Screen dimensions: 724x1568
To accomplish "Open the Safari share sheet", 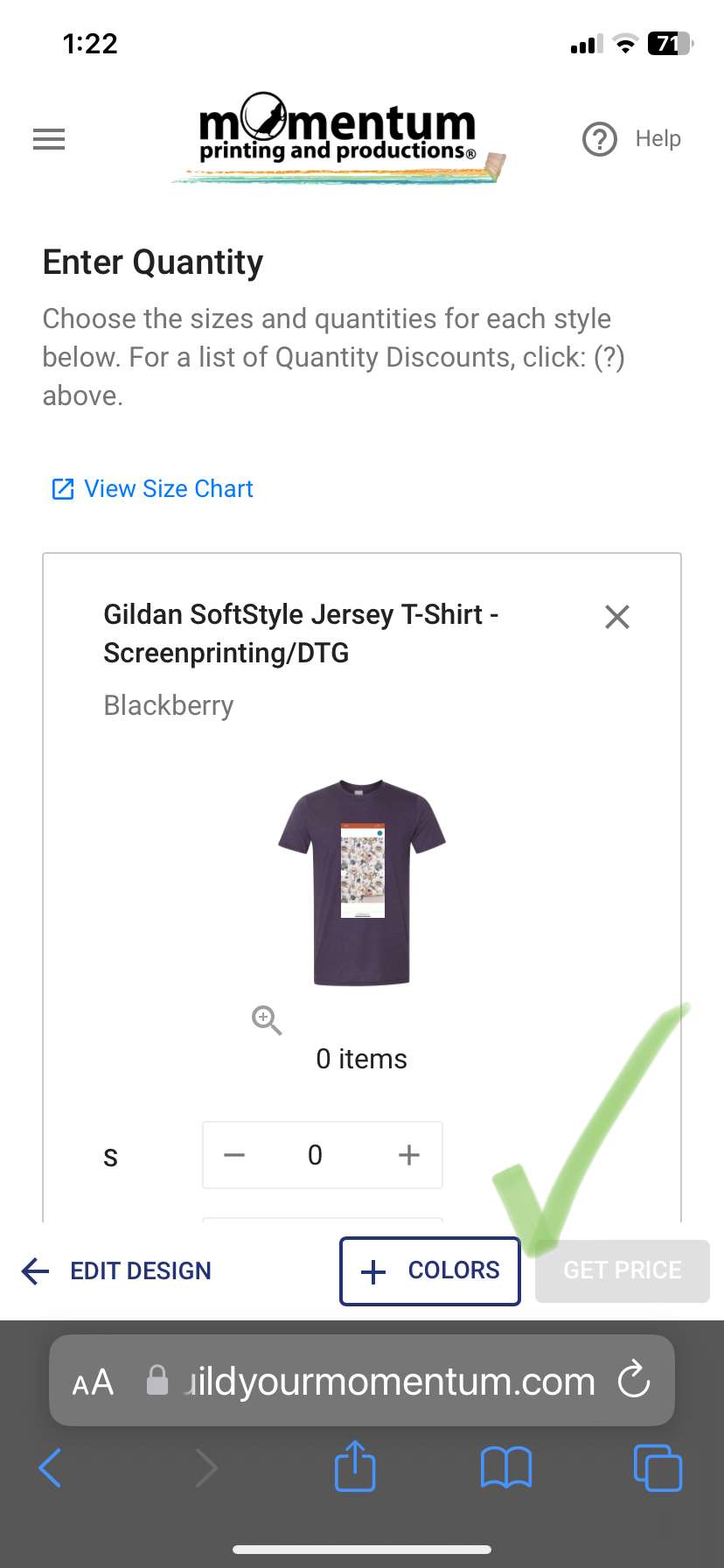I will [x=355, y=1466].
